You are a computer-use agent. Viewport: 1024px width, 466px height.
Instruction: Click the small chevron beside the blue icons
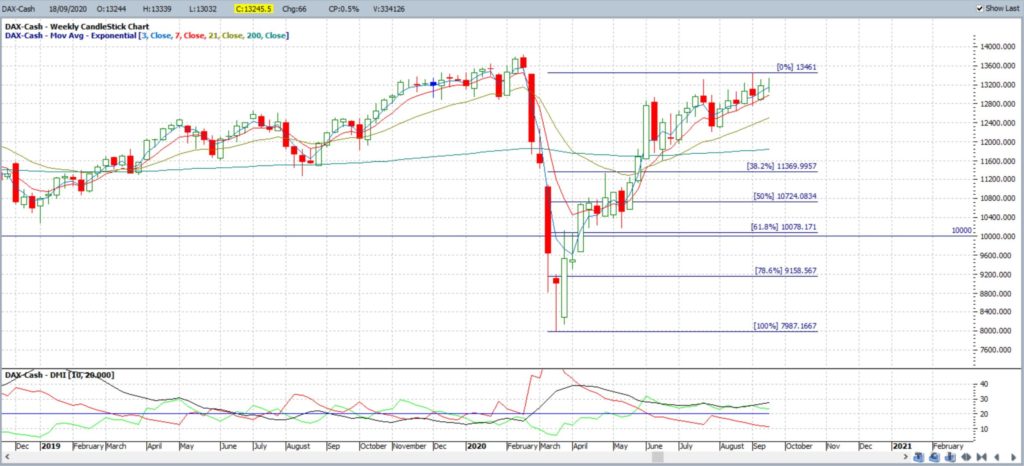click(x=906, y=456)
